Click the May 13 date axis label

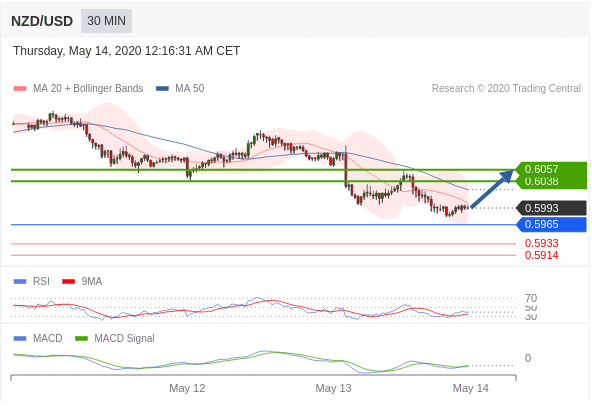333,388
